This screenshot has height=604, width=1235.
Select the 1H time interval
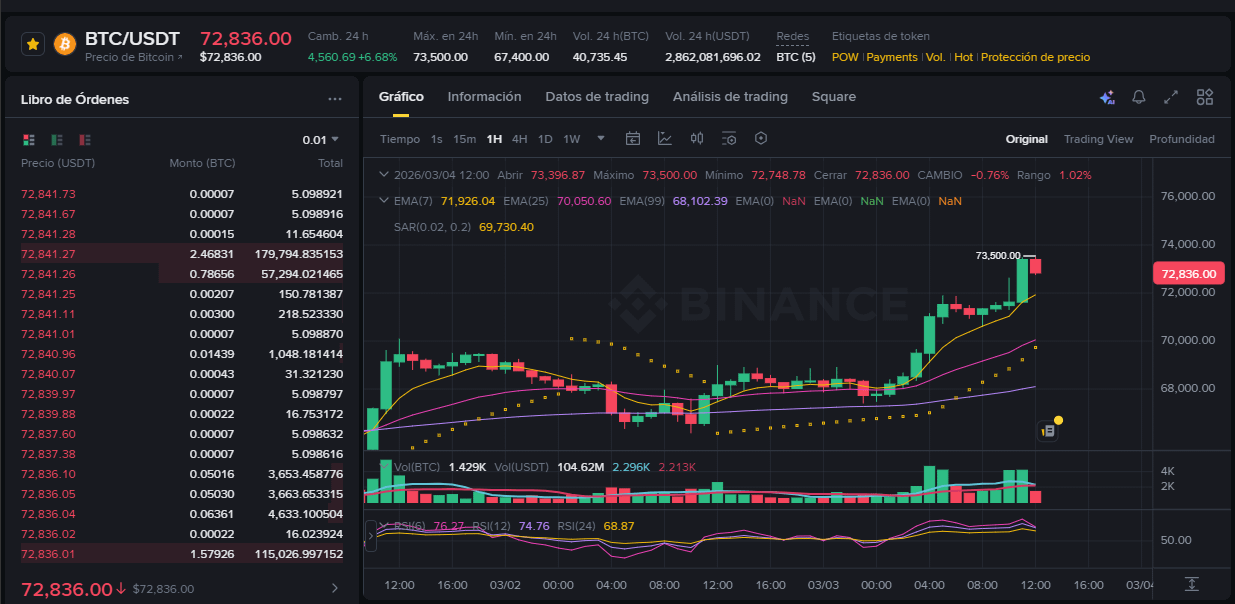click(x=494, y=139)
